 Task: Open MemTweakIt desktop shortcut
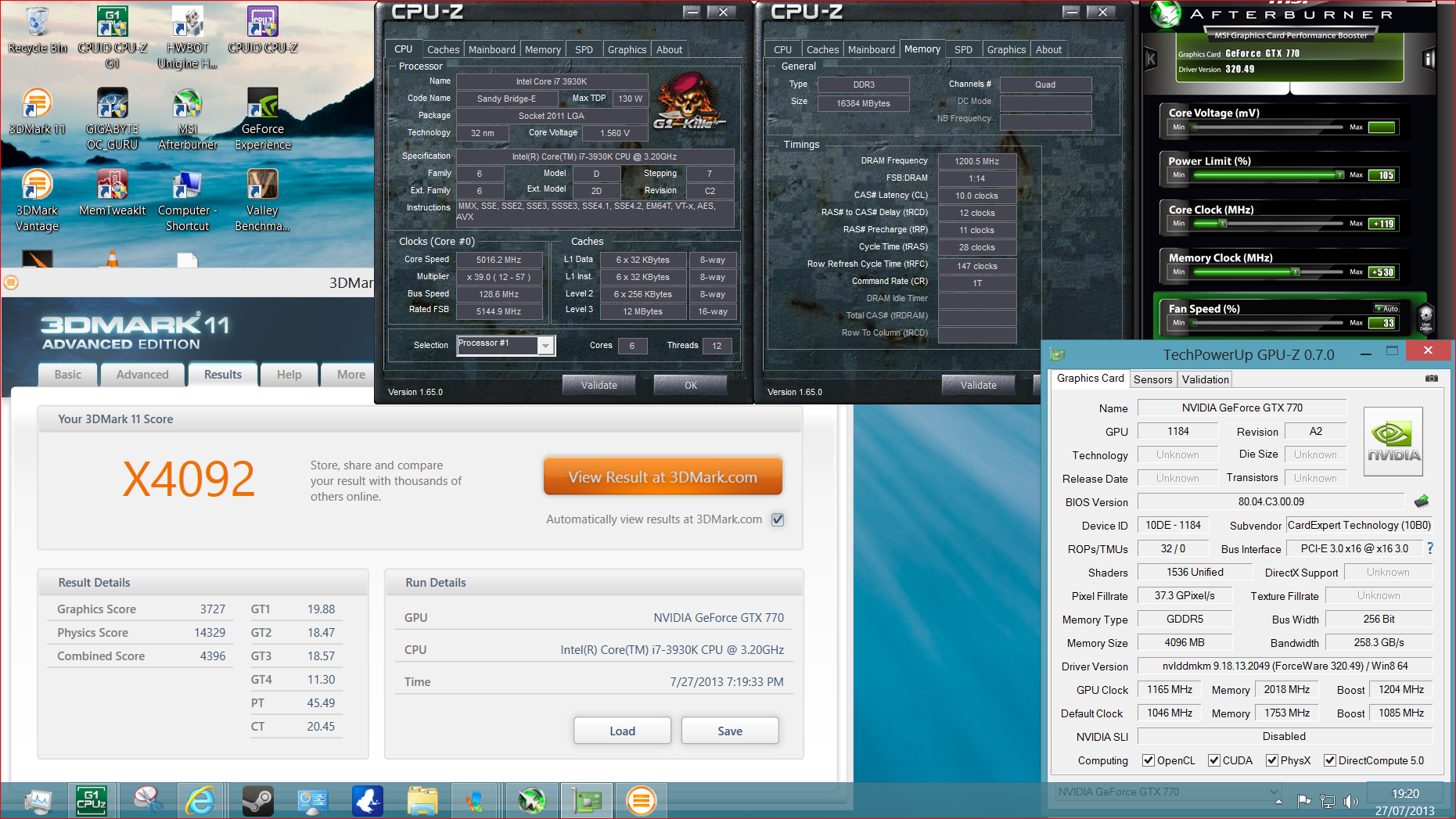point(112,193)
